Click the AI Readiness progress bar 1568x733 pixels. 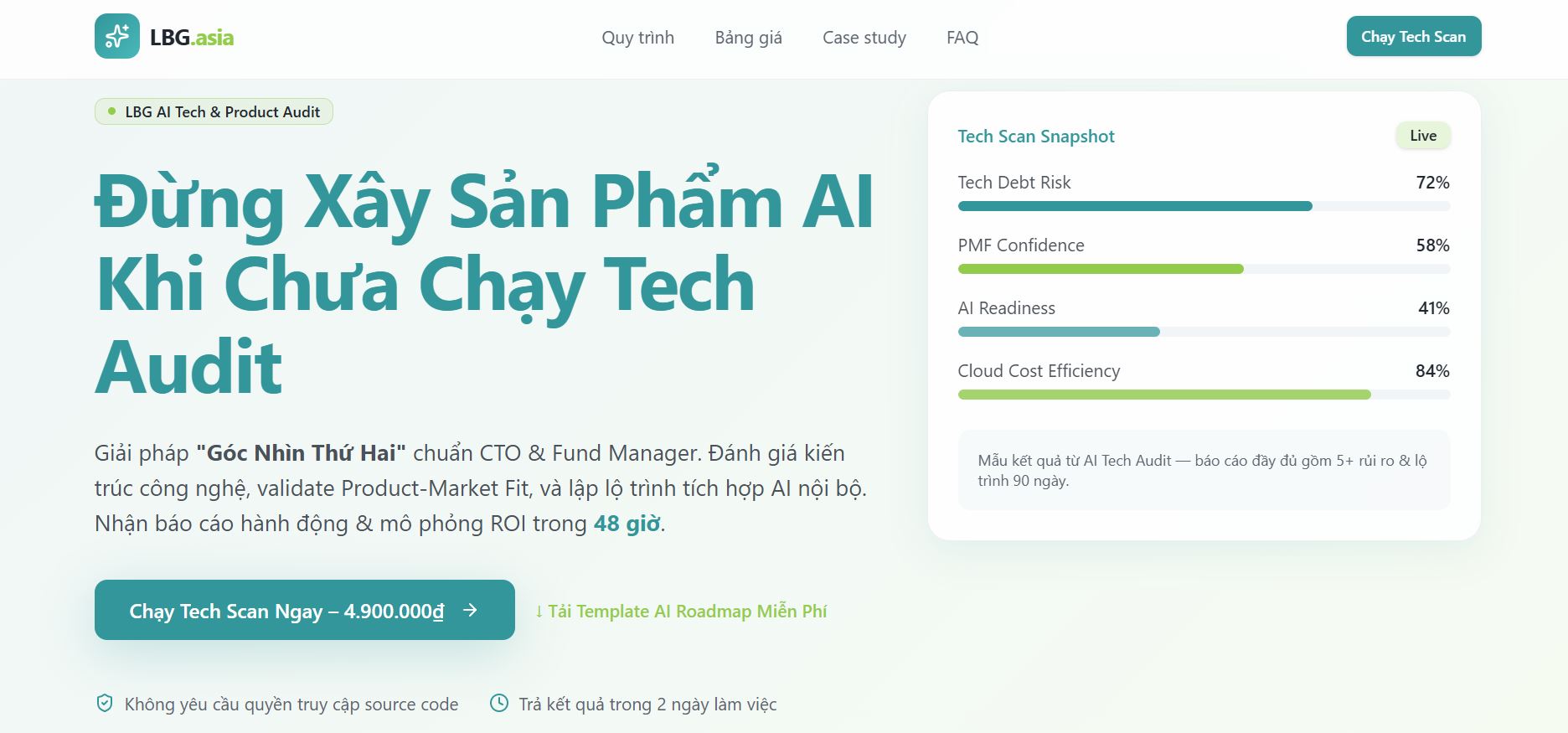(x=1204, y=332)
